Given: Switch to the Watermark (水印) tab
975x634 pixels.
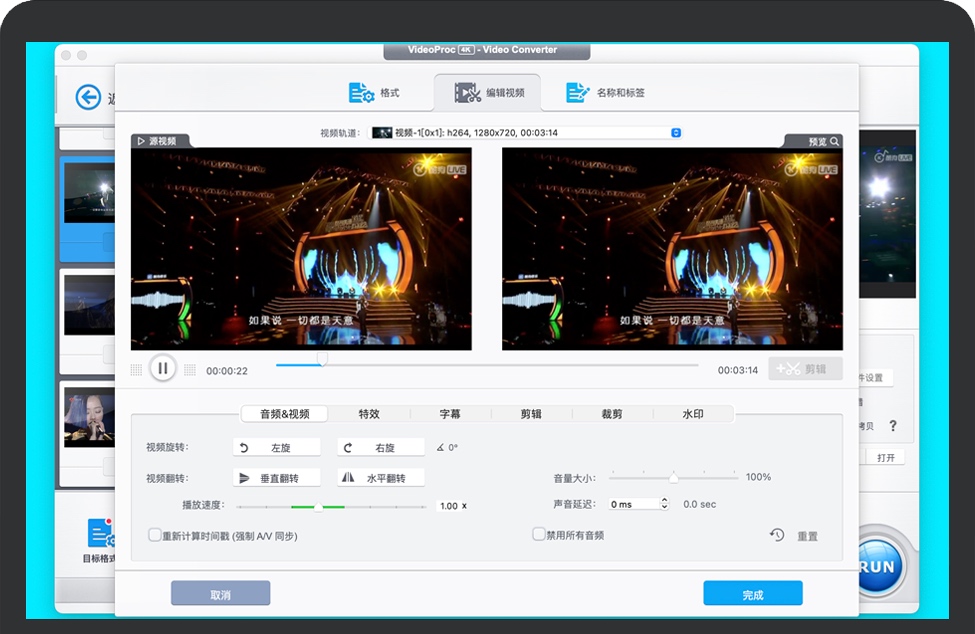Looking at the screenshot, I should pyautogui.click(x=693, y=414).
